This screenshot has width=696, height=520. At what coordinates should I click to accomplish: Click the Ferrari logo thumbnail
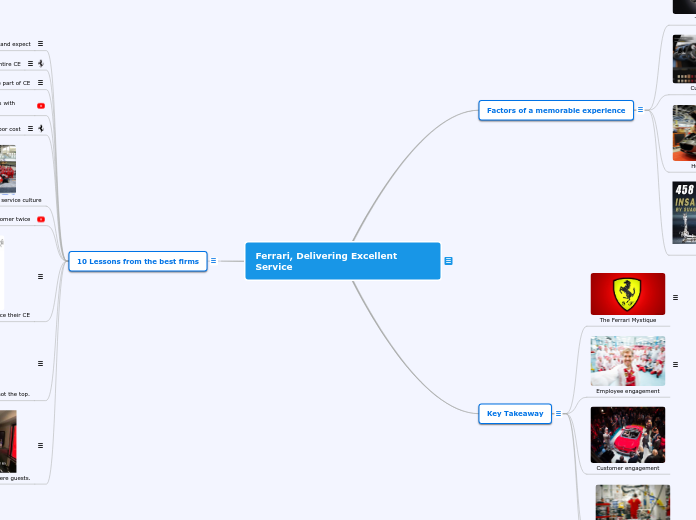click(628, 294)
